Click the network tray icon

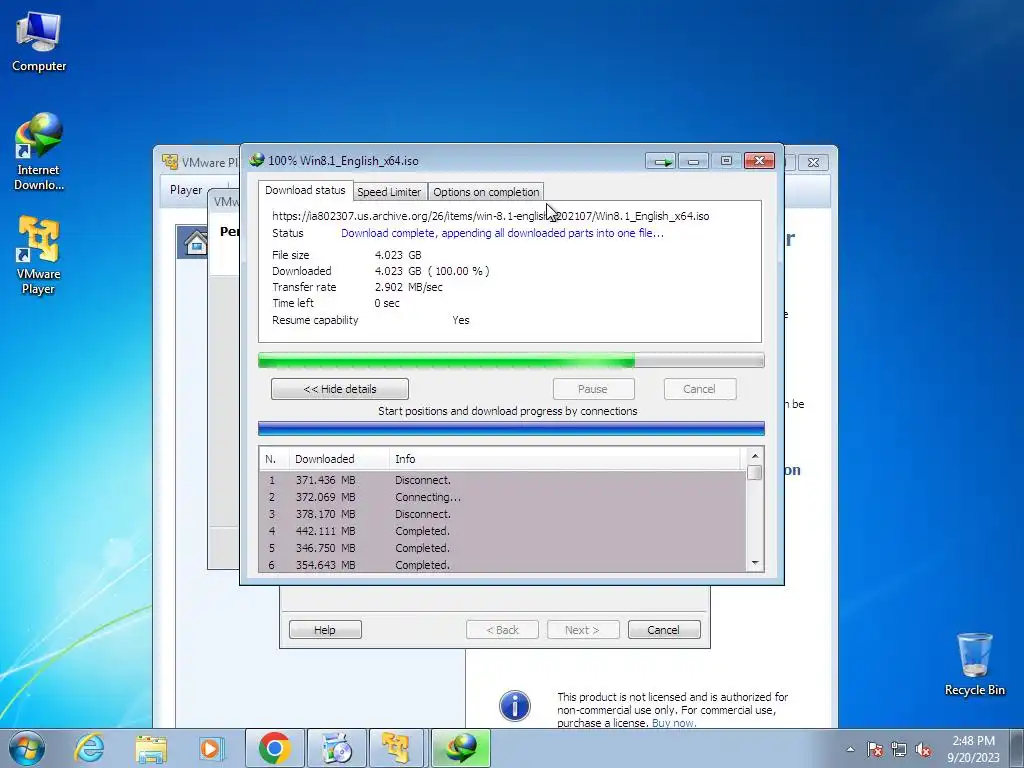(899, 749)
